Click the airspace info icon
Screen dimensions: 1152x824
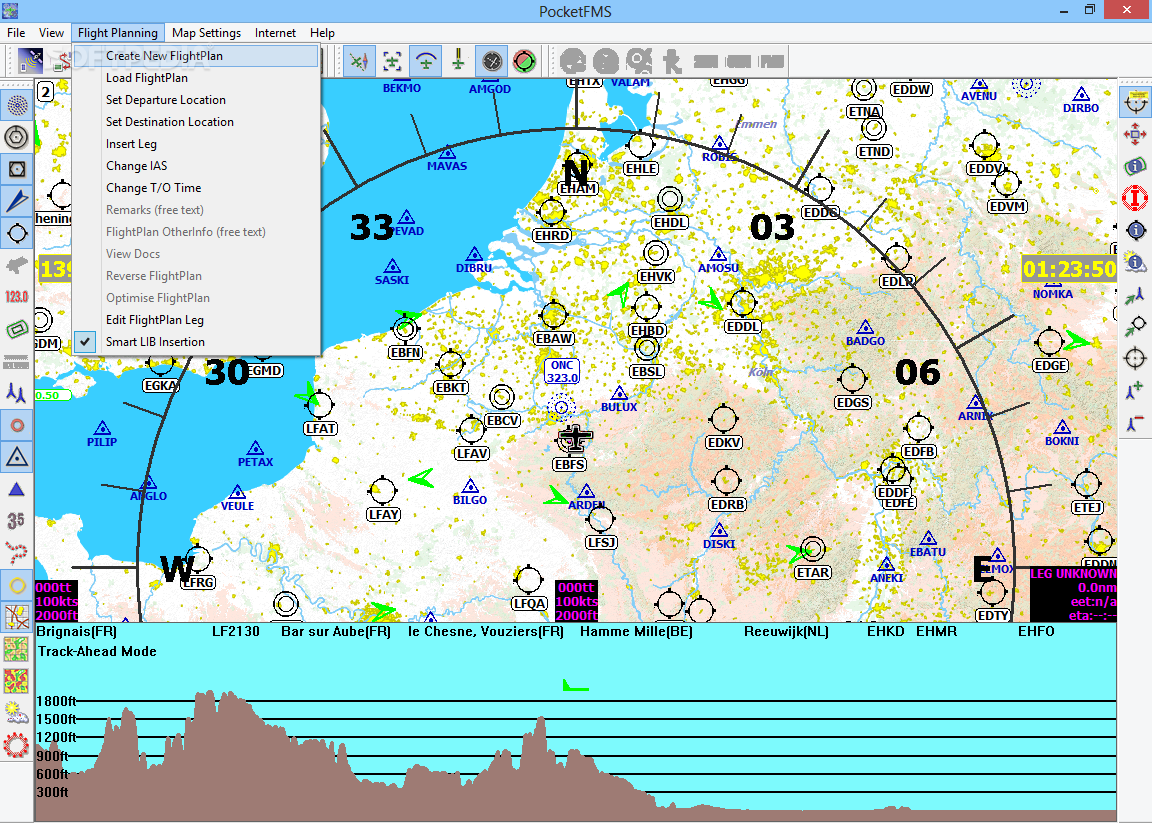tap(1136, 165)
